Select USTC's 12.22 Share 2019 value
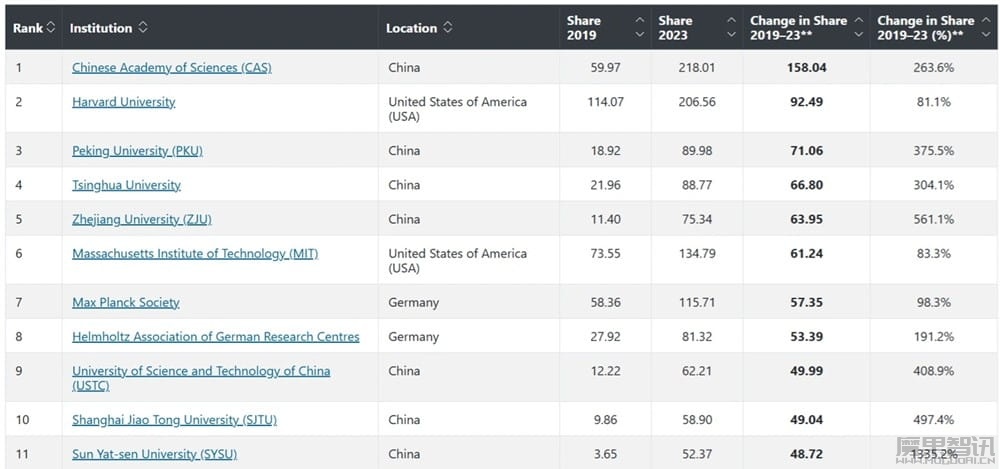Screen dimensions: 1000x469 605,371
